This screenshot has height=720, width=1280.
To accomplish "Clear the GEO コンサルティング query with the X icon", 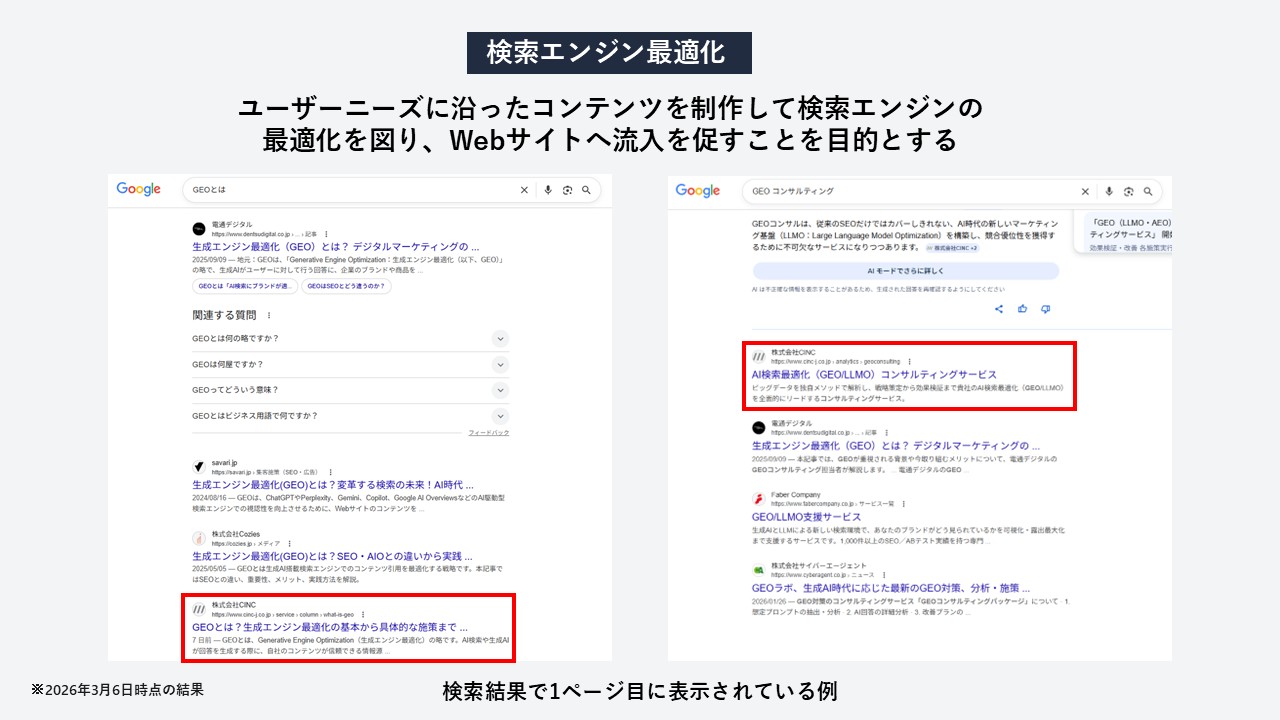I will [x=1086, y=190].
